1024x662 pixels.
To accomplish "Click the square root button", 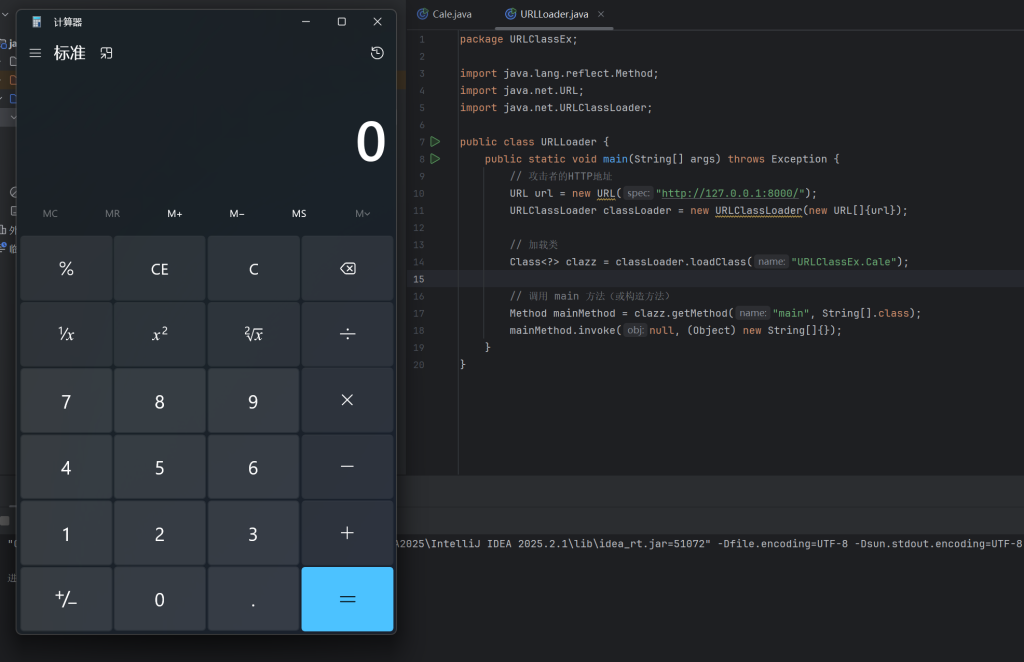I will click(253, 334).
